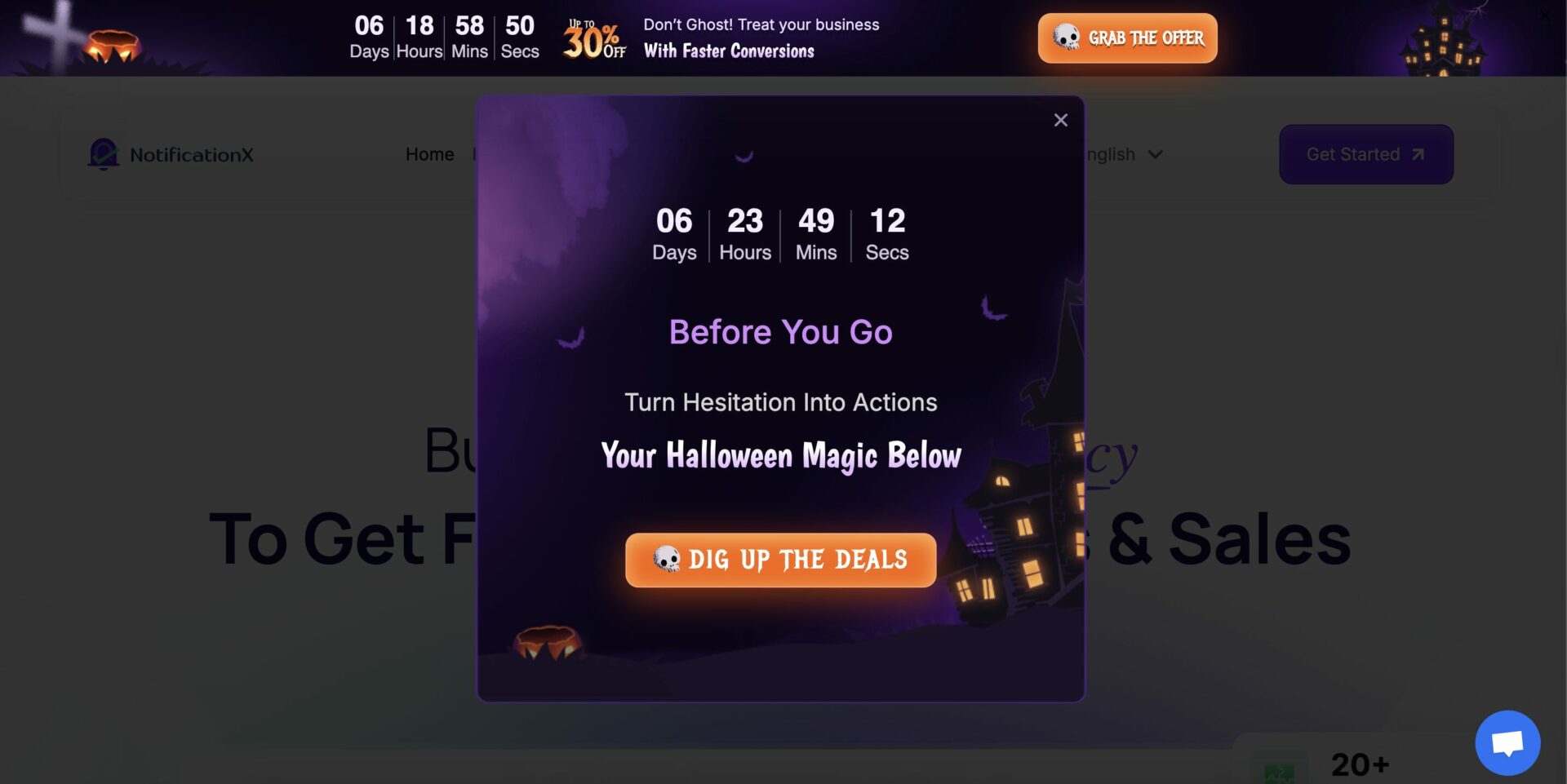
Task: Click the DIG UP THE DEALS button
Action: pos(780,560)
